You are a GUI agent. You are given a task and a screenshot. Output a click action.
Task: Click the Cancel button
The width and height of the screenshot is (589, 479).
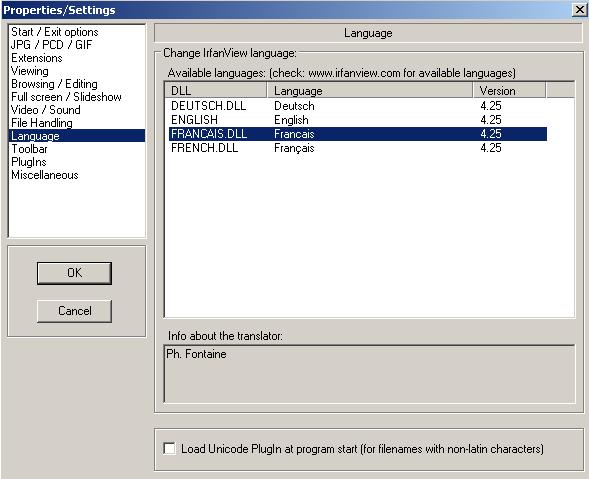(74, 311)
